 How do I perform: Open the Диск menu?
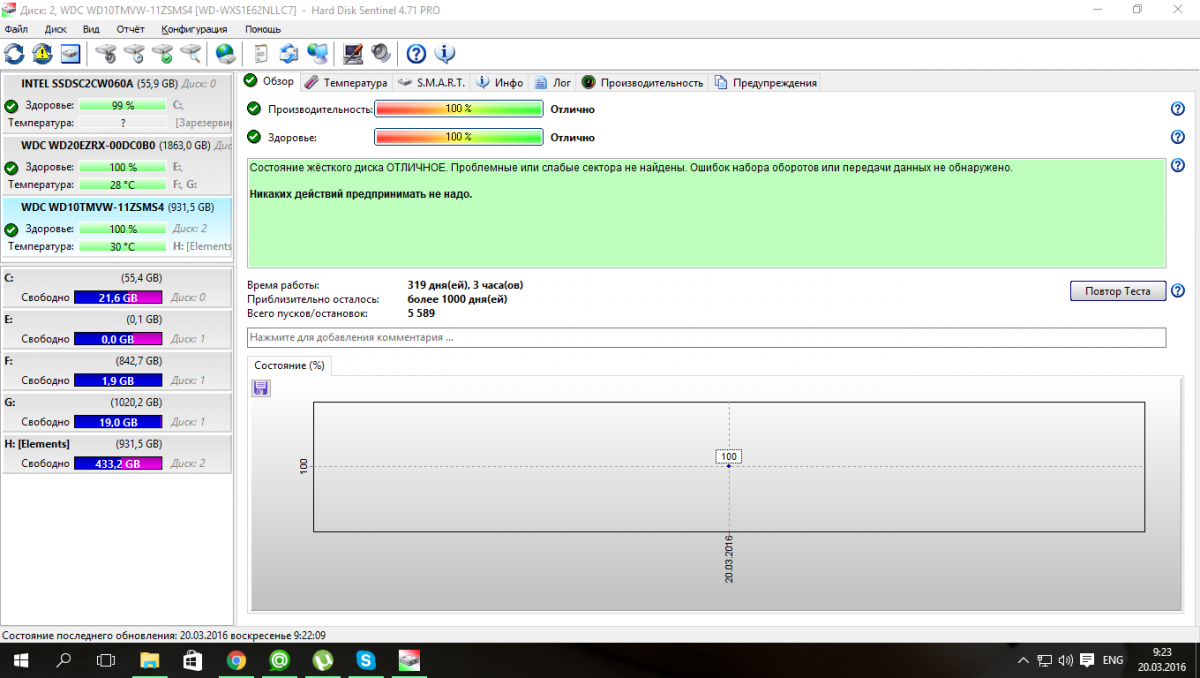(x=56, y=29)
